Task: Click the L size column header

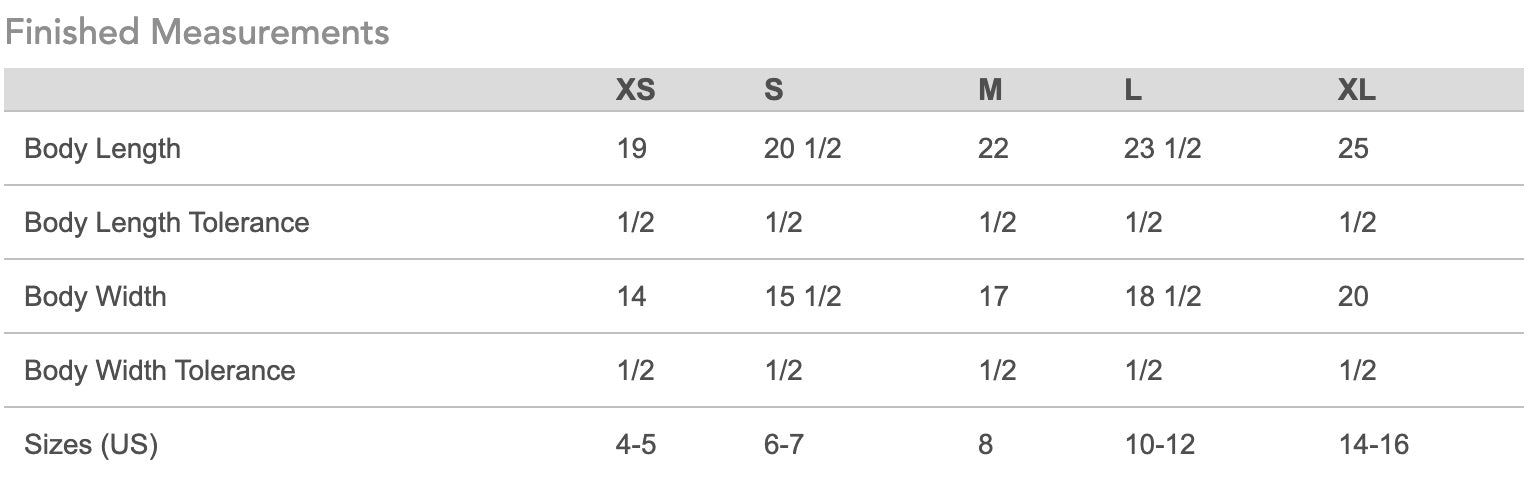Action: (1133, 90)
